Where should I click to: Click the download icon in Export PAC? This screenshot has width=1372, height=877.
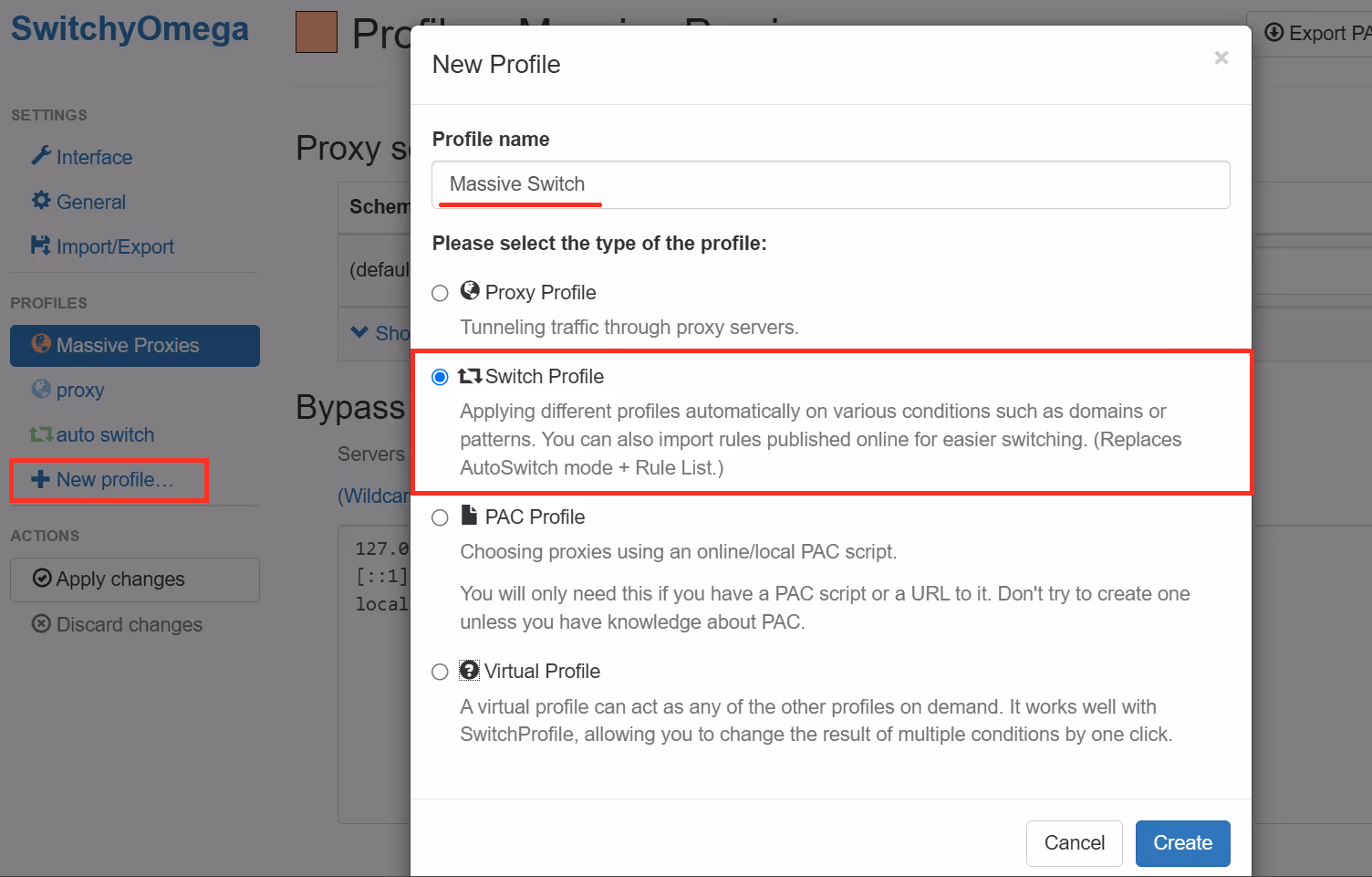pos(1274,32)
